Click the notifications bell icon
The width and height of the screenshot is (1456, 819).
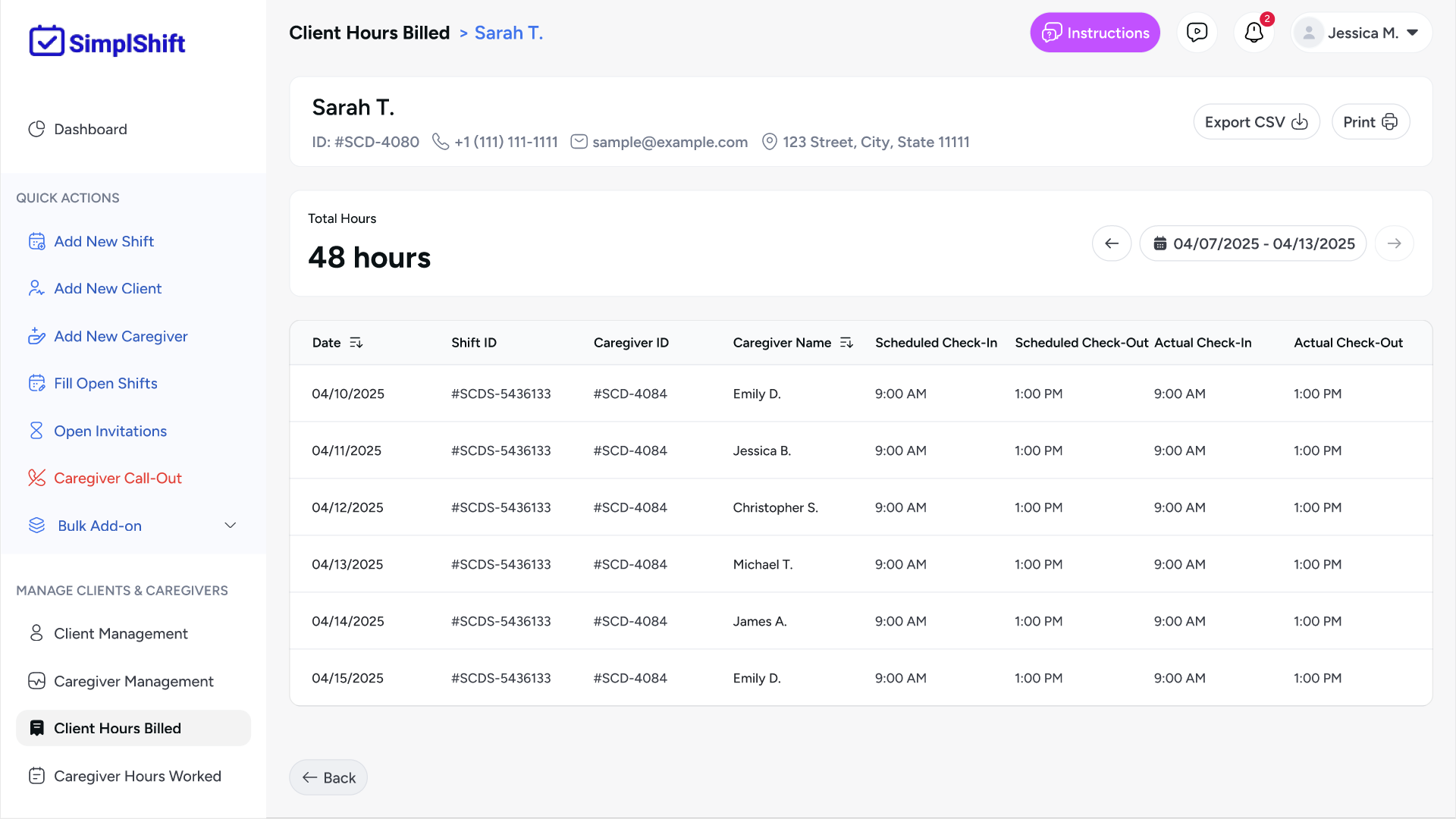tap(1253, 33)
